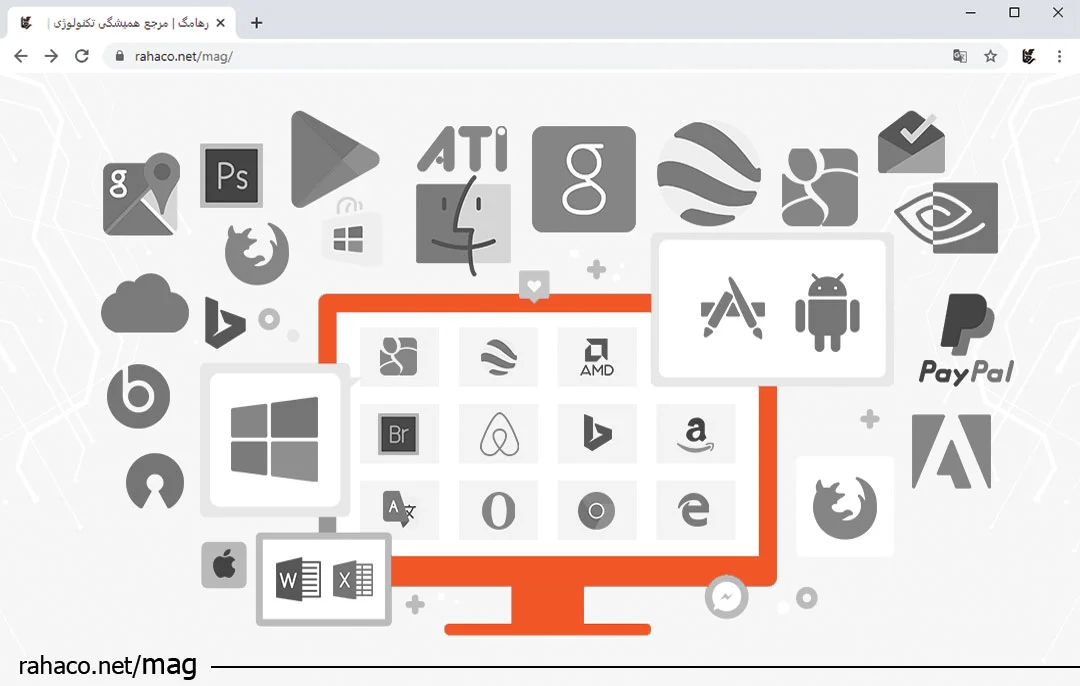
Task: Go back to the previous page
Action: [x=21, y=56]
